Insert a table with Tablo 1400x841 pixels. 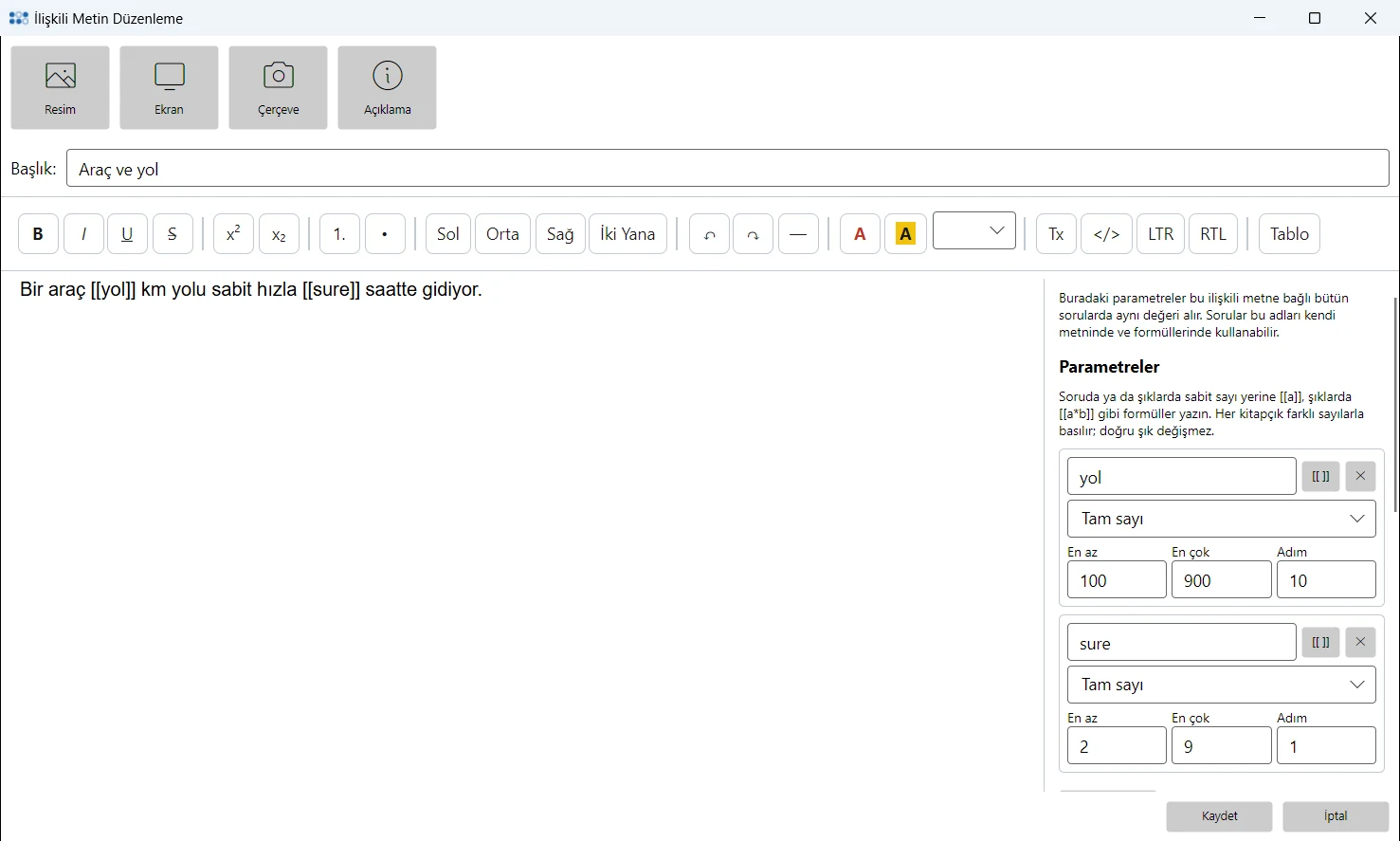point(1289,234)
